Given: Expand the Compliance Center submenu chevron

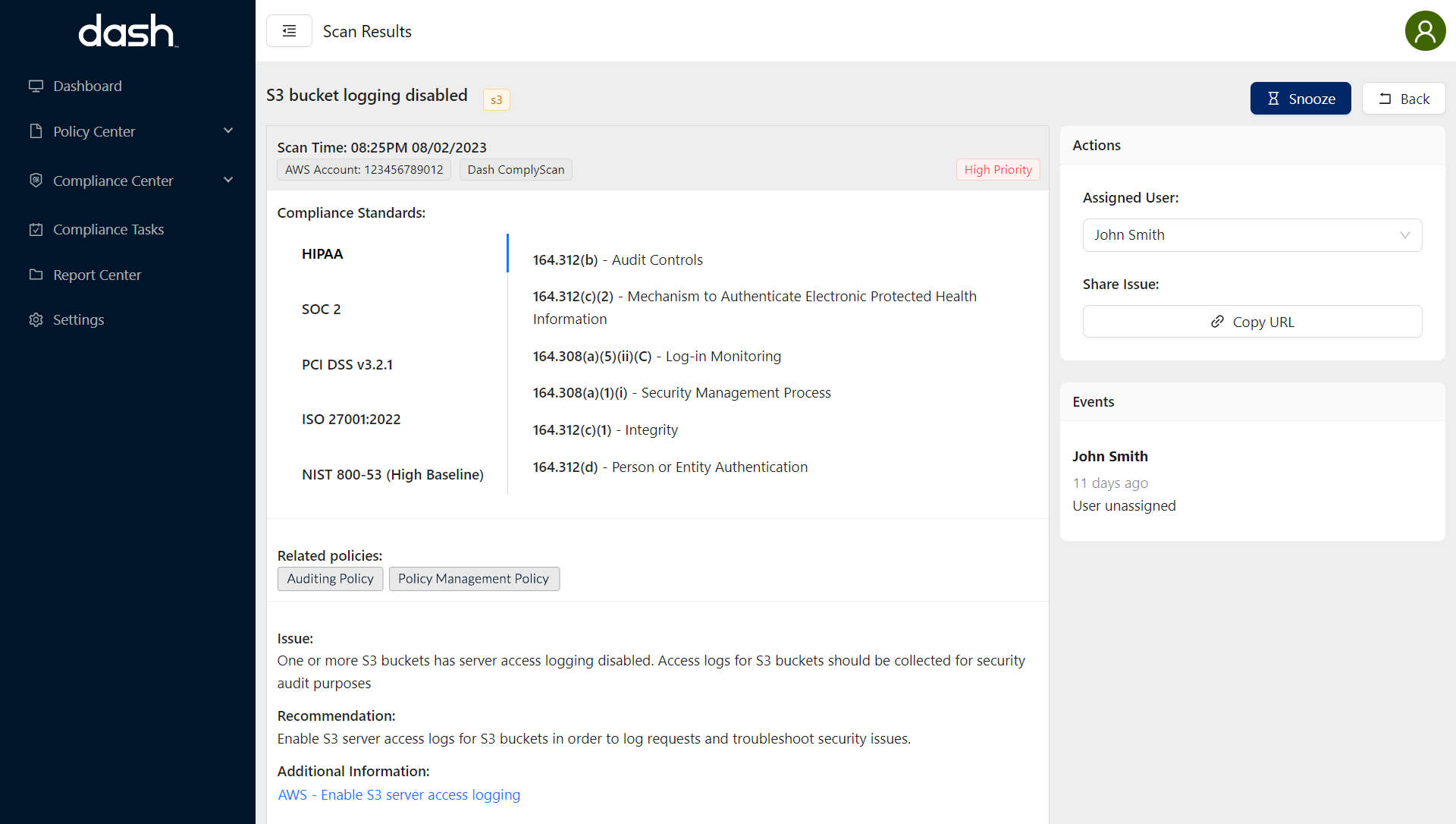Looking at the screenshot, I should [x=228, y=180].
